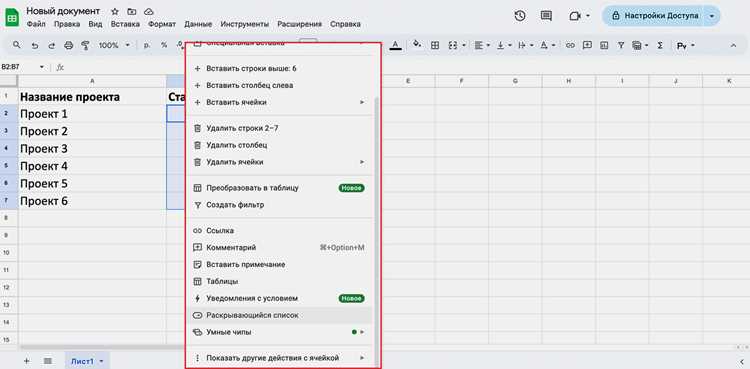750x369 pixels.
Task: Open the Google Sheets home logo
Action: coord(12,17)
